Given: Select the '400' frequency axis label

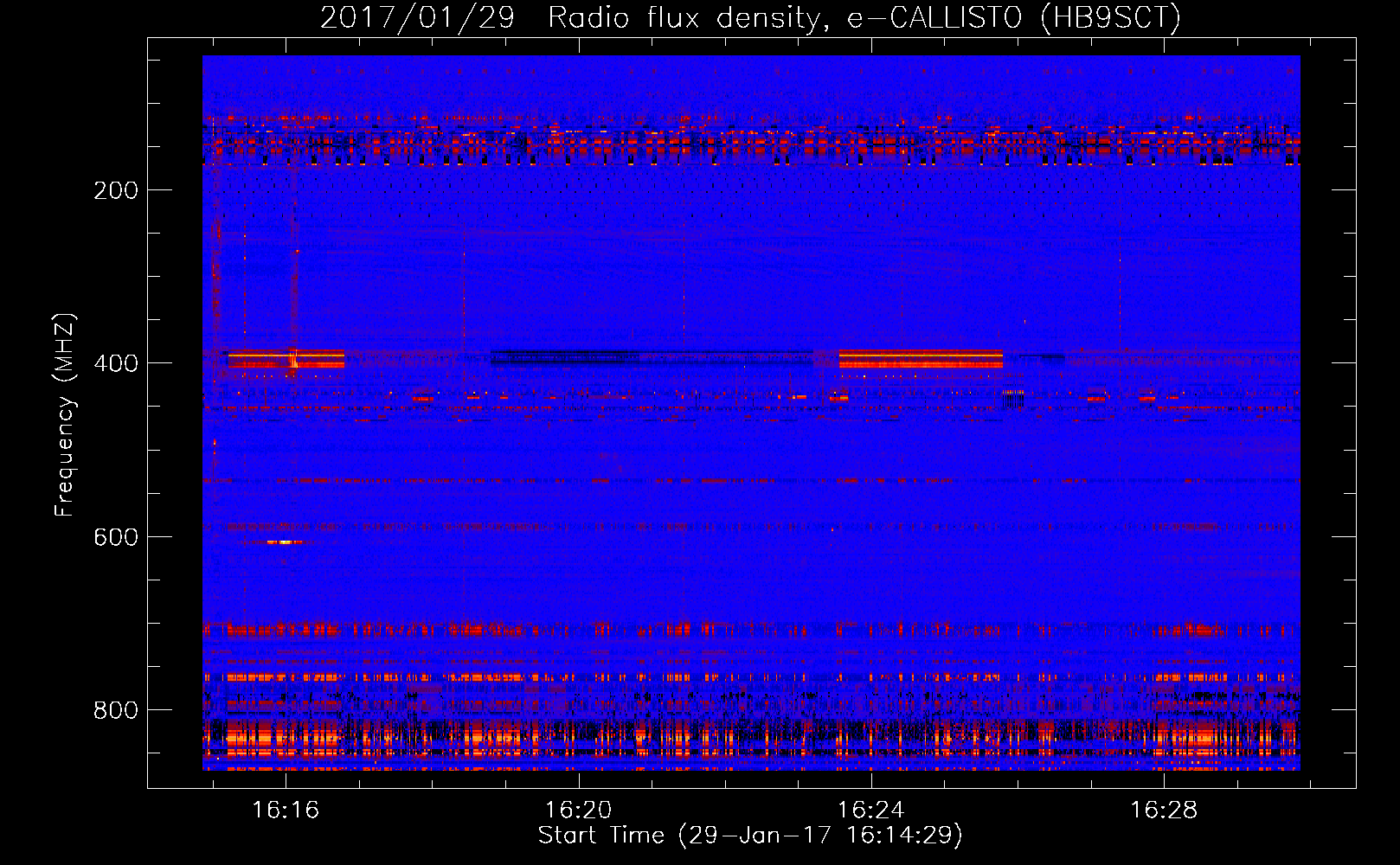Looking at the screenshot, I should (116, 363).
